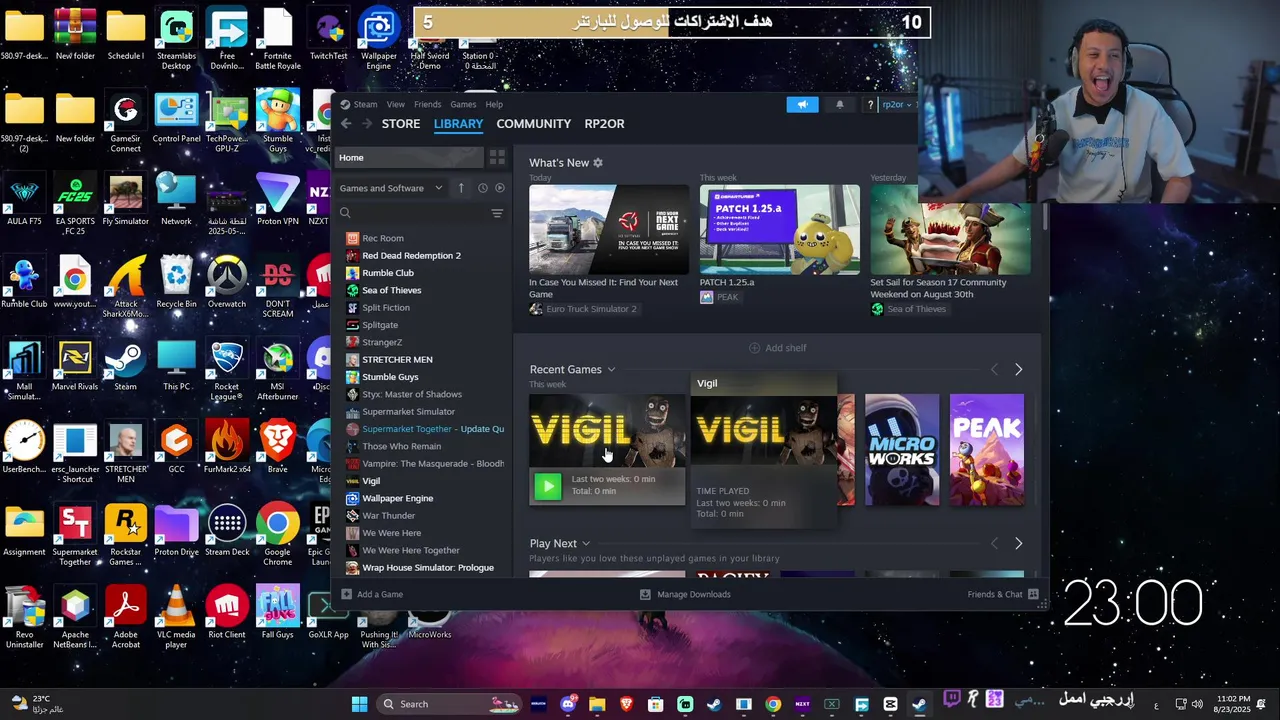1280x720 pixels.
Task: Open the RP2OR profile tab
Action: pos(604,124)
